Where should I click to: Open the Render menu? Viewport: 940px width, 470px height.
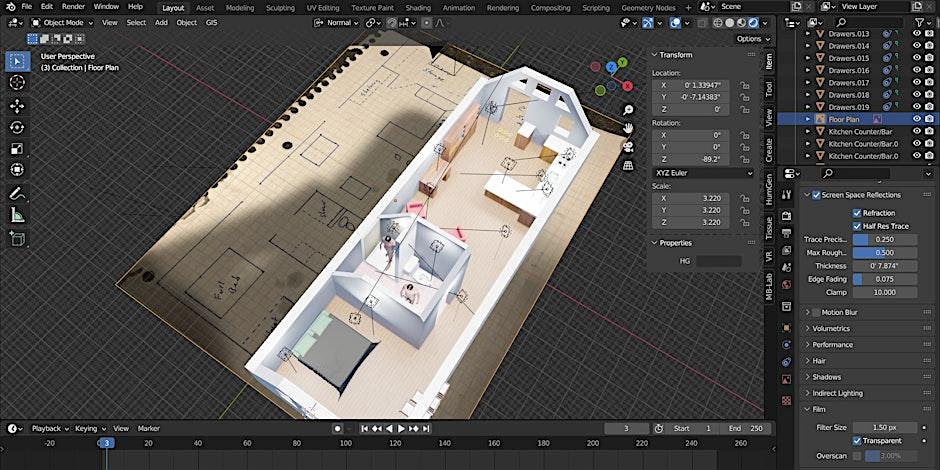73,7
